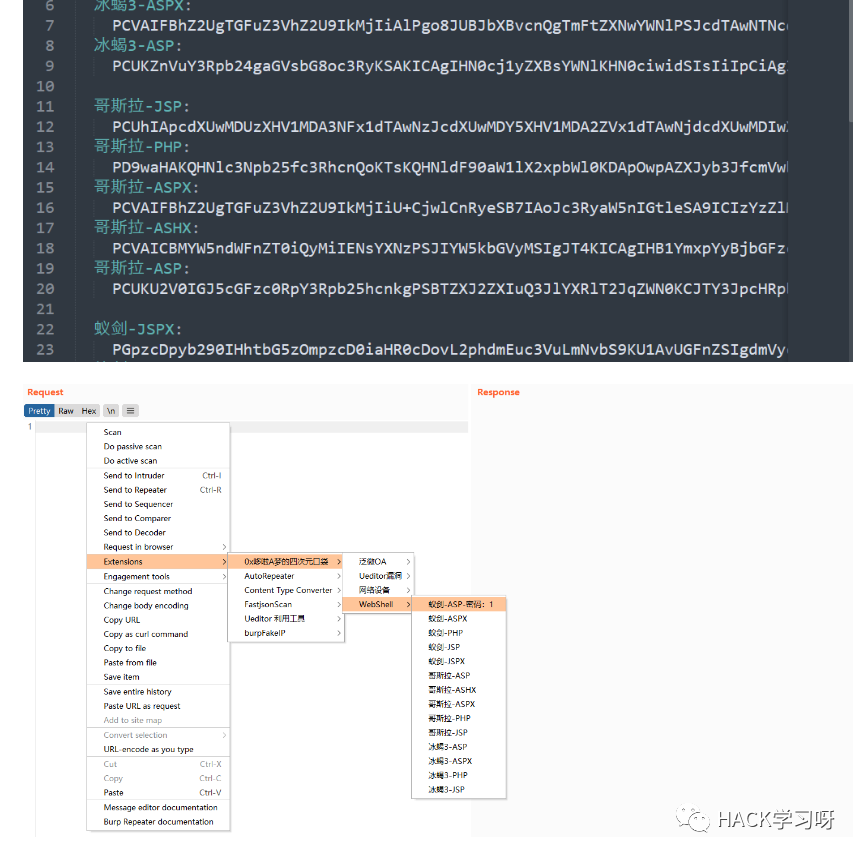Image resolution: width=862 pixels, height=857 pixels.
Task: Open AutoRepeater extension submenu
Action: pos(286,576)
